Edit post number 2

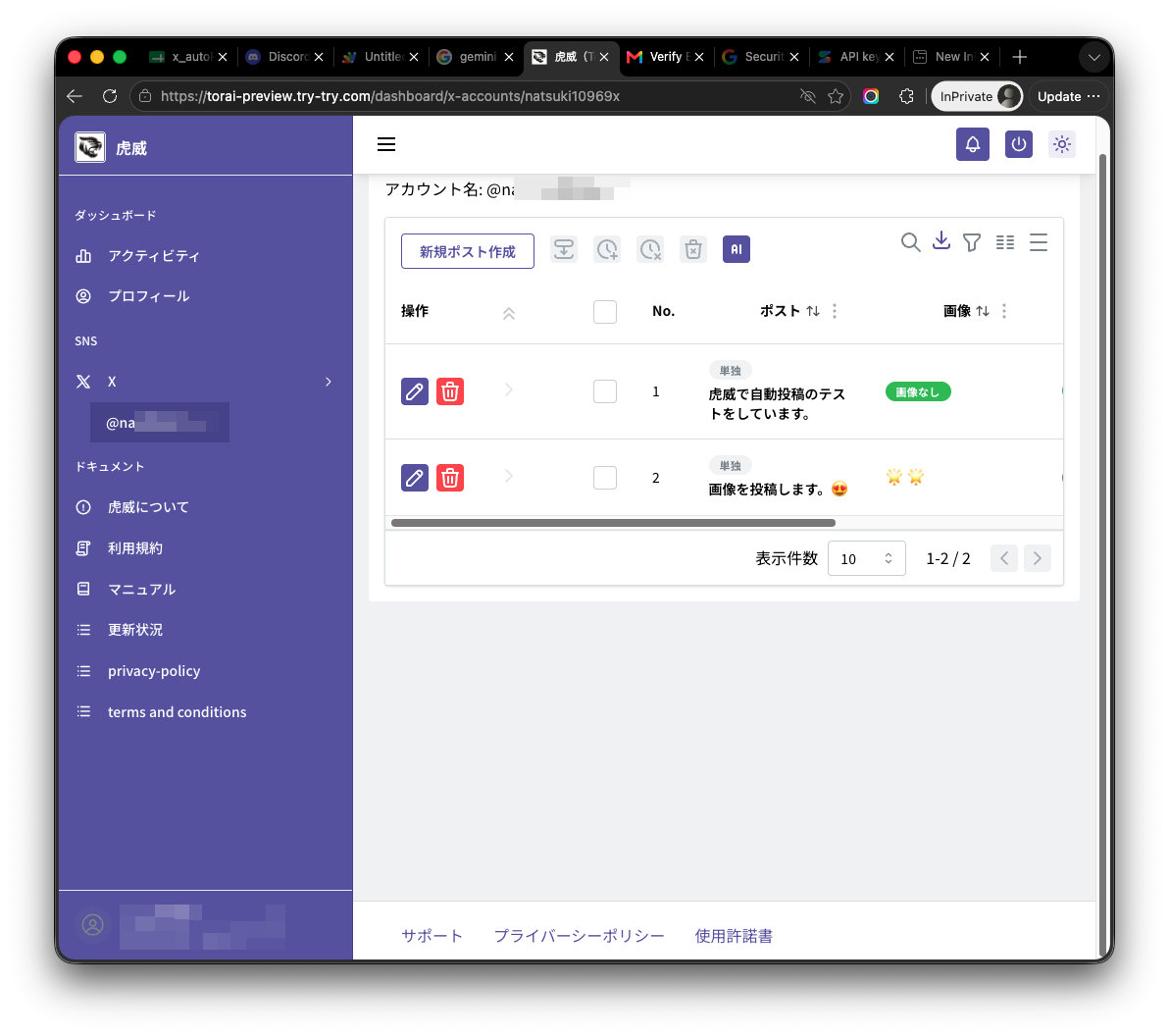[415, 478]
